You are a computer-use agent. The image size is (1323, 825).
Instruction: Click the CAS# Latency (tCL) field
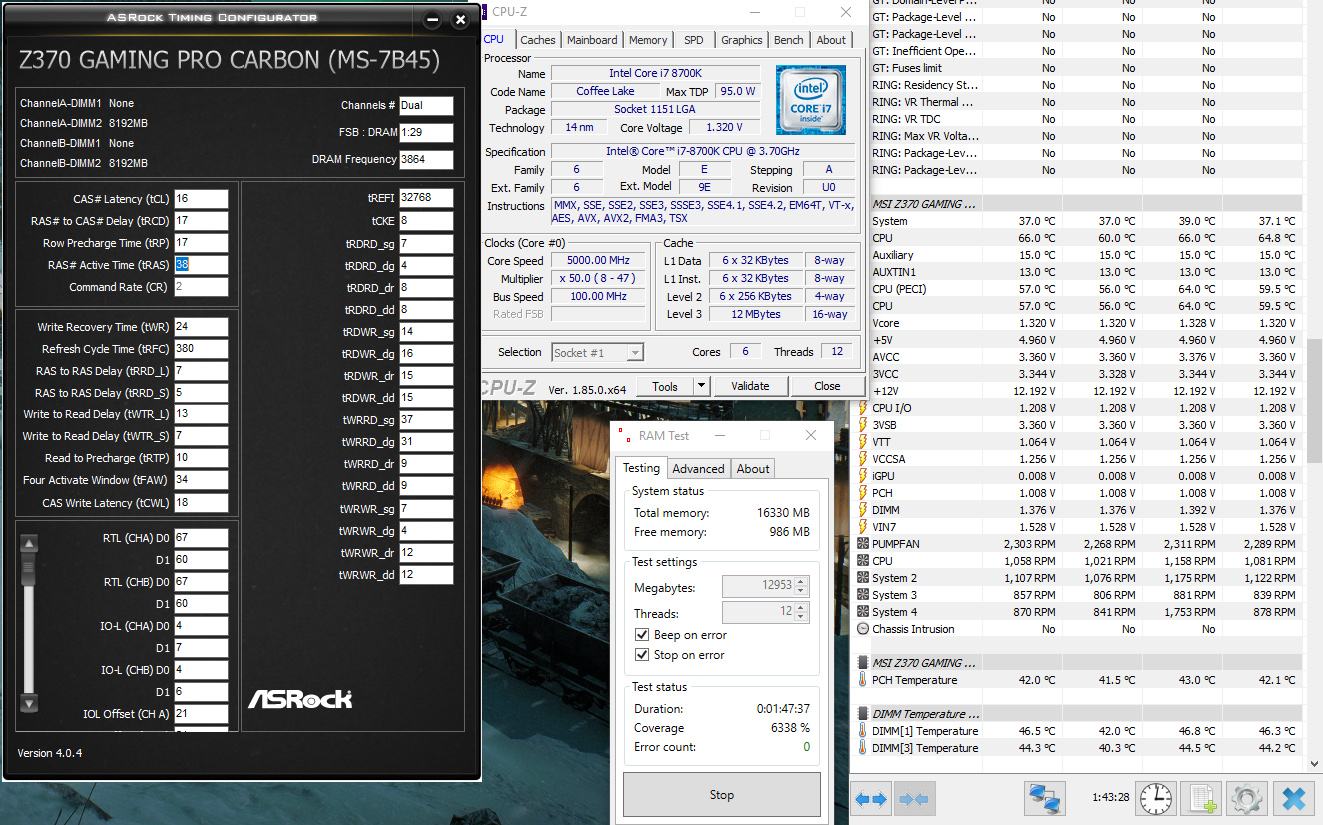pyautogui.click(x=201, y=199)
